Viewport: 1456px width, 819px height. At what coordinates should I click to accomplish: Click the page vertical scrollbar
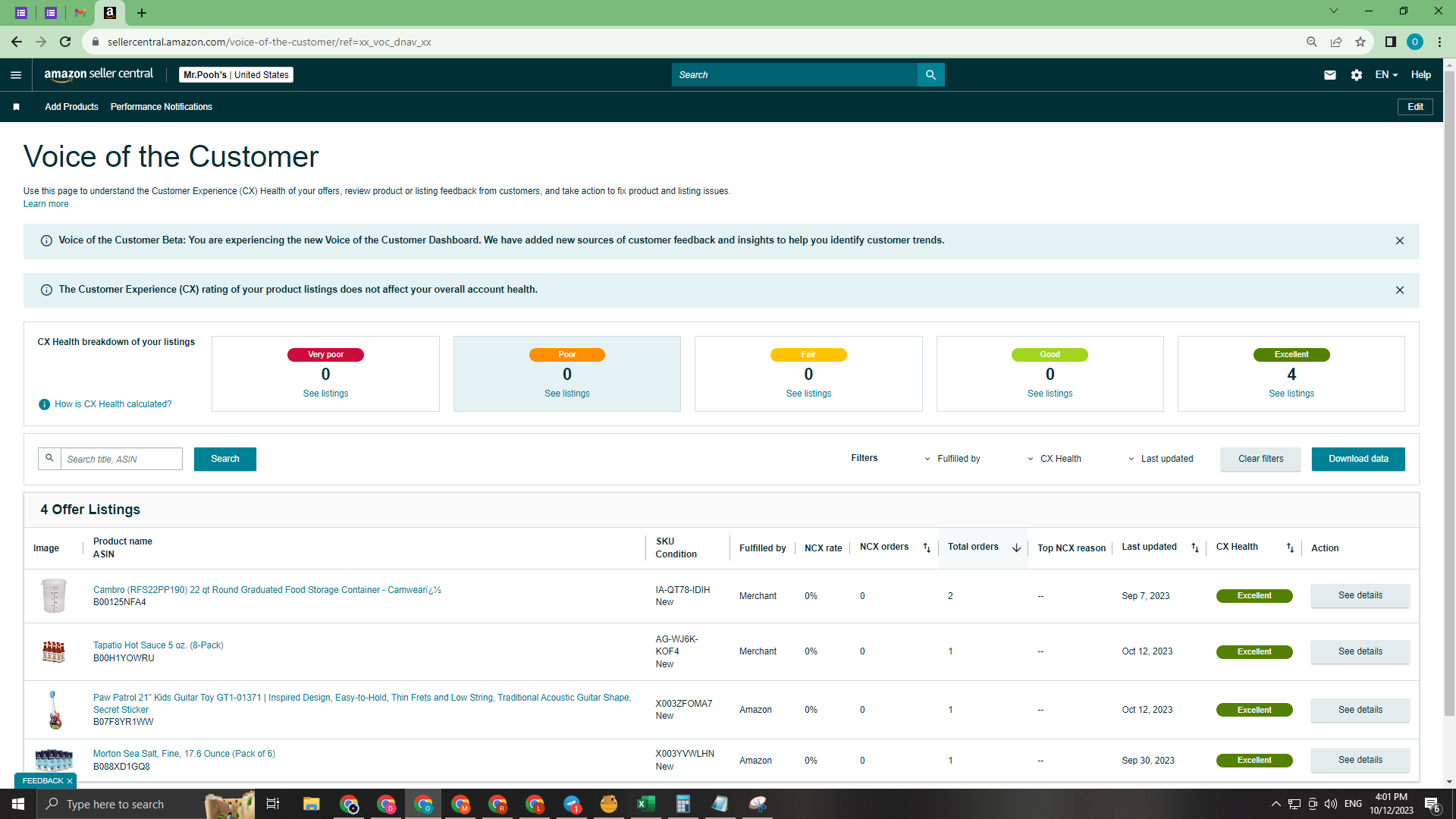pos(1449,394)
